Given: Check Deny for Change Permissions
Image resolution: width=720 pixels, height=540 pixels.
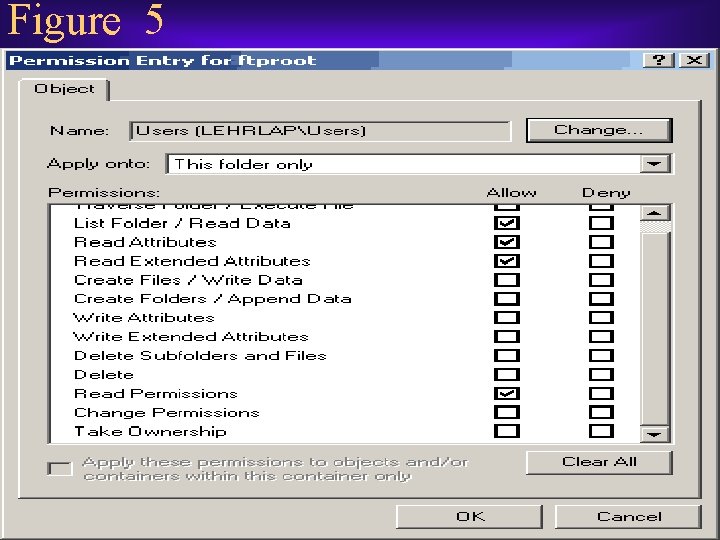Looking at the screenshot, I should coord(602,412).
